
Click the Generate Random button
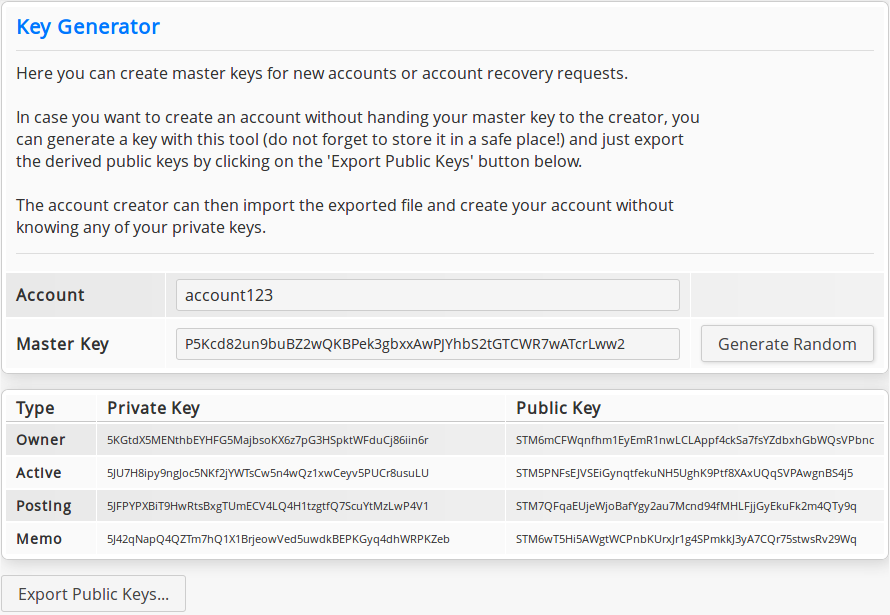point(787,344)
